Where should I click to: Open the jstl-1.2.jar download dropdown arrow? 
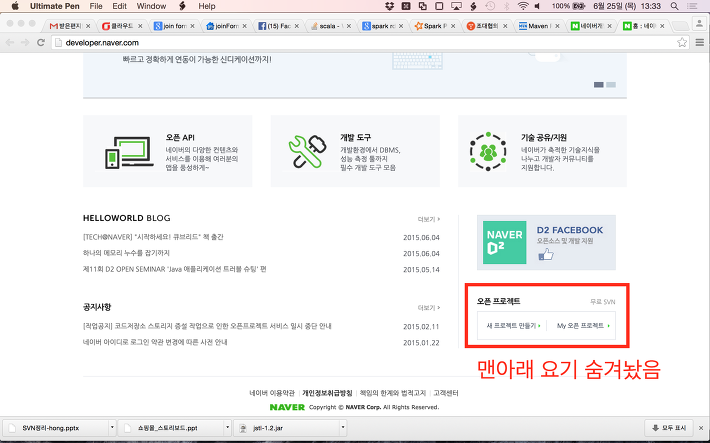click(343, 428)
